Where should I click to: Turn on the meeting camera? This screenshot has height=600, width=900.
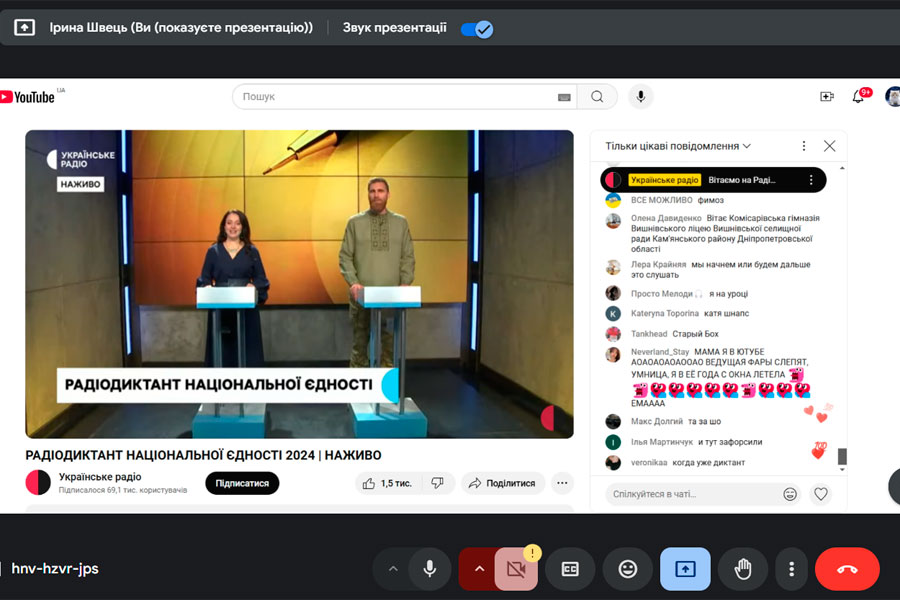(x=516, y=569)
